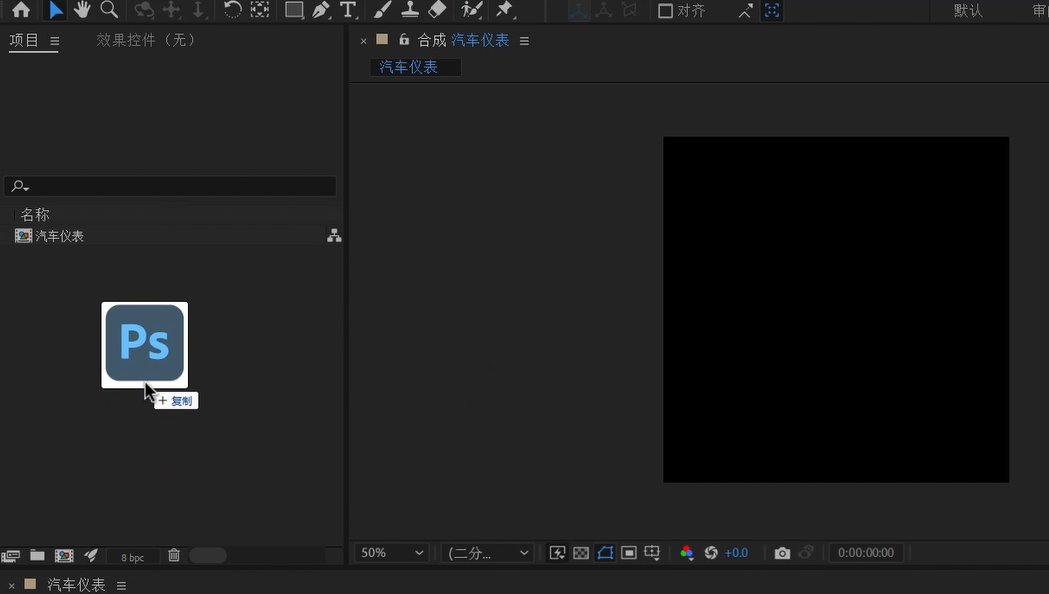
Task: Go to the Home screen icon
Action: coord(21,9)
